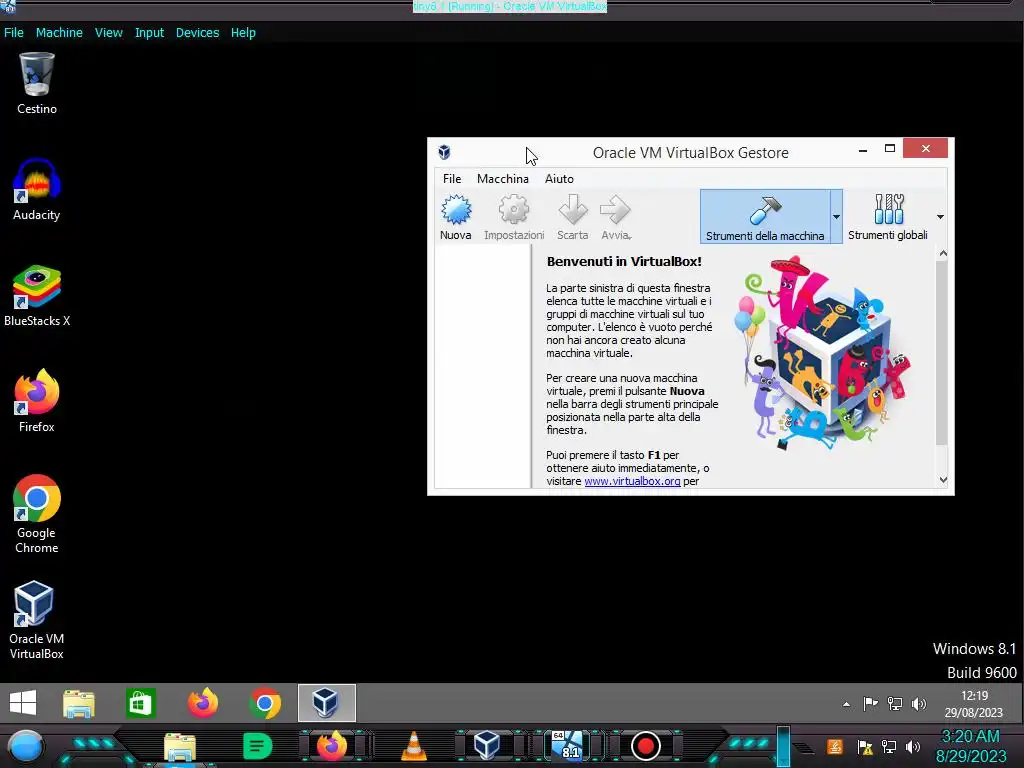This screenshot has width=1024, height=768.
Task: Click the network icon in guest tray
Action: (x=895, y=703)
